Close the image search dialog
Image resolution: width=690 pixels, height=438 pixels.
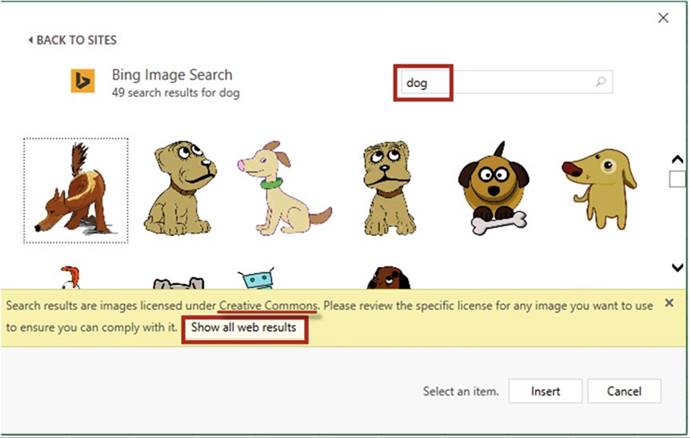click(662, 17)
